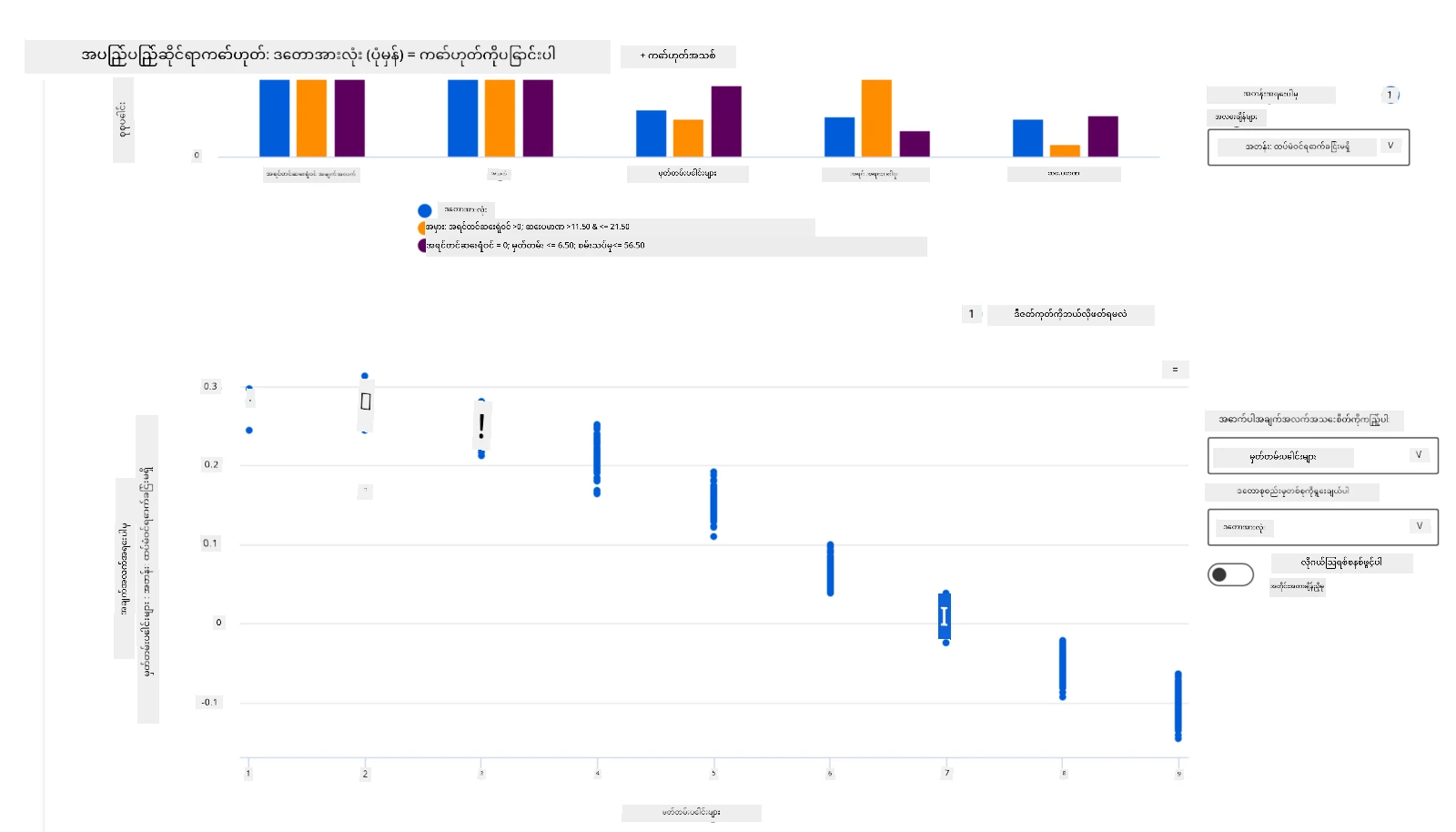Screen dimensions: 1456x832
Task: Click the orange bar in the second feature group
Action: (x=500, y=118)
